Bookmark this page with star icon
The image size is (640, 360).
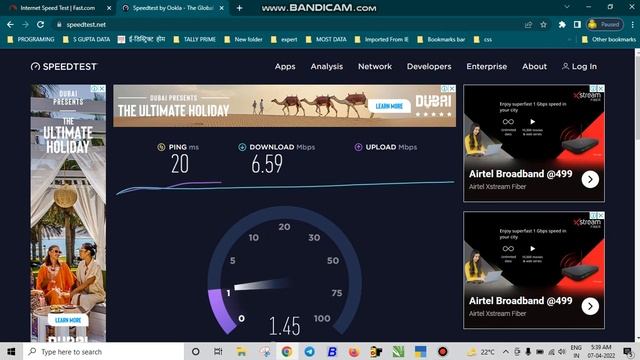point(544,24)
